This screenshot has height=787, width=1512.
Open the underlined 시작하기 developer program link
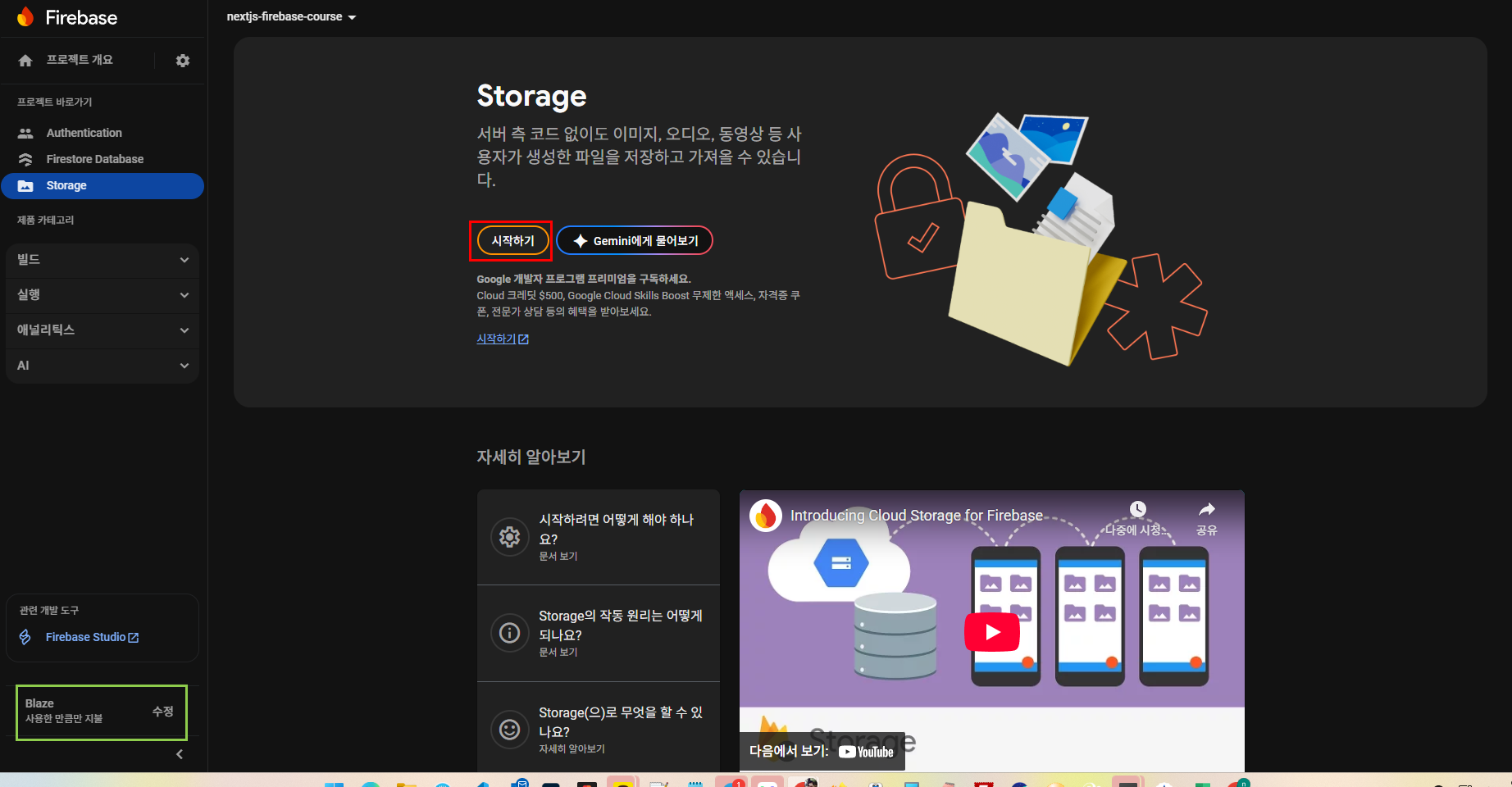[503, 339]
